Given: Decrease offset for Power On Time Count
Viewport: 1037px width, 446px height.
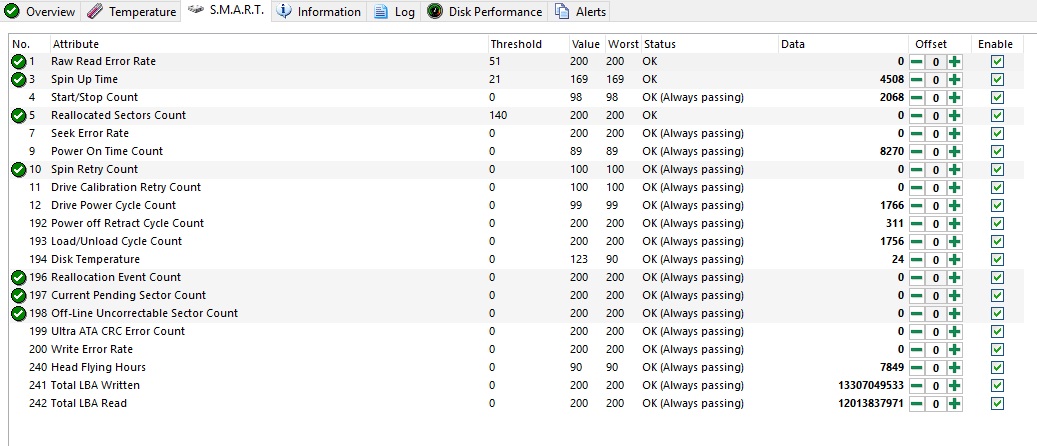Looking at the screenshot, I should pyautogui.click(x=916, y=151).
